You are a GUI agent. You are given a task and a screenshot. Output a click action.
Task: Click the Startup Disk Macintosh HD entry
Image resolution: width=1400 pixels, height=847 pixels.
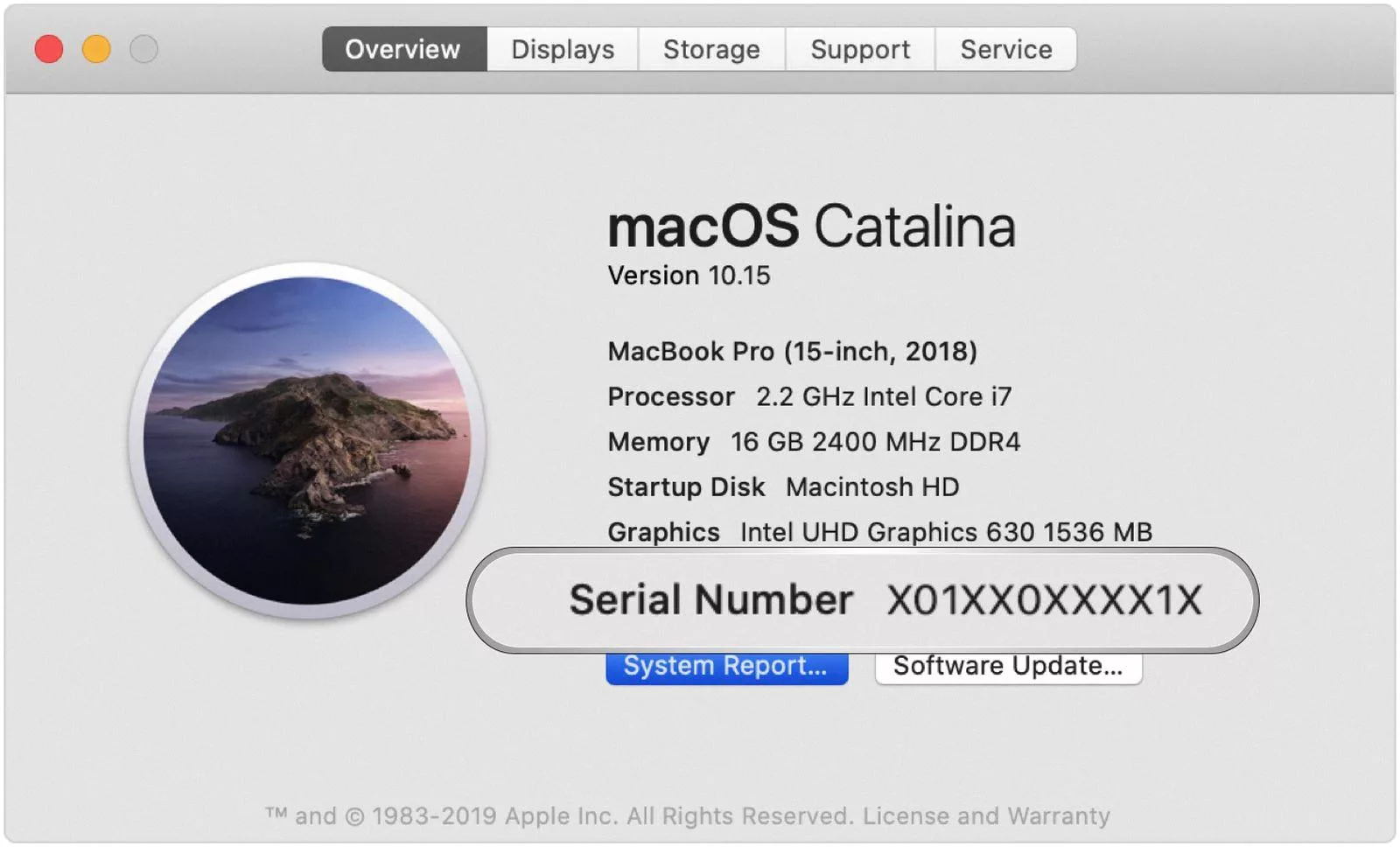pyautogui.click(x=783, y=487)
